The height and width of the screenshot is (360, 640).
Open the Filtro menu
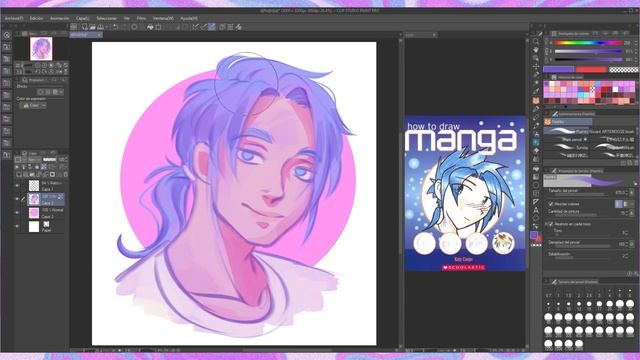click(x=141, y=18)
